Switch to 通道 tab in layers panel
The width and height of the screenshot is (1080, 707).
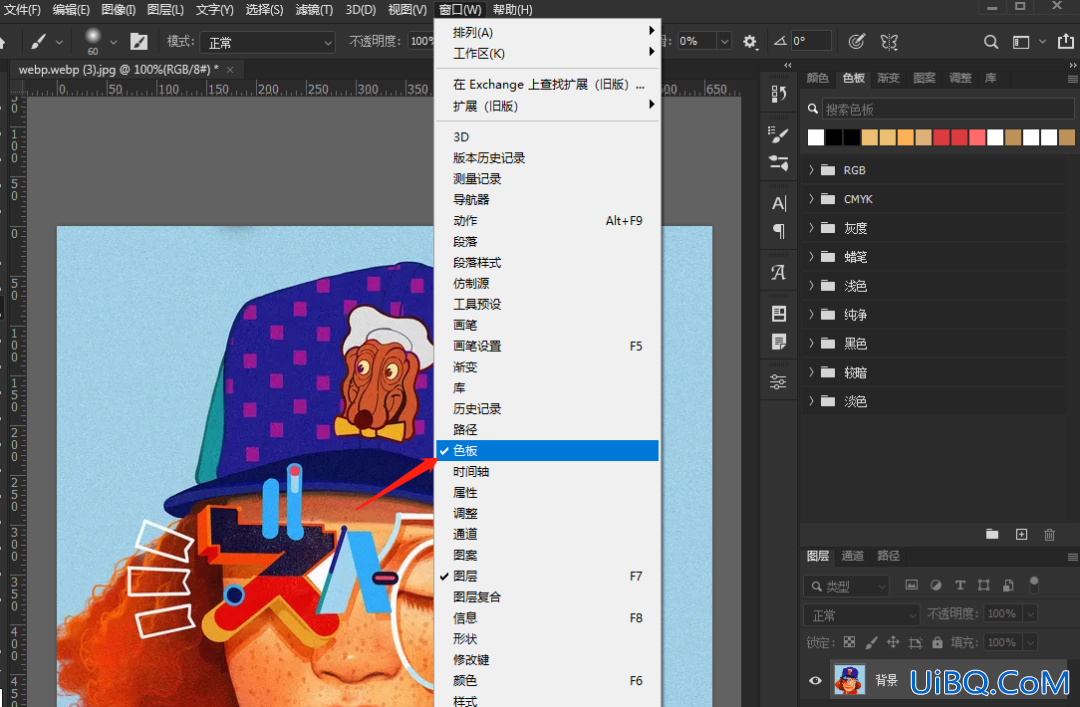pos(852,555)
